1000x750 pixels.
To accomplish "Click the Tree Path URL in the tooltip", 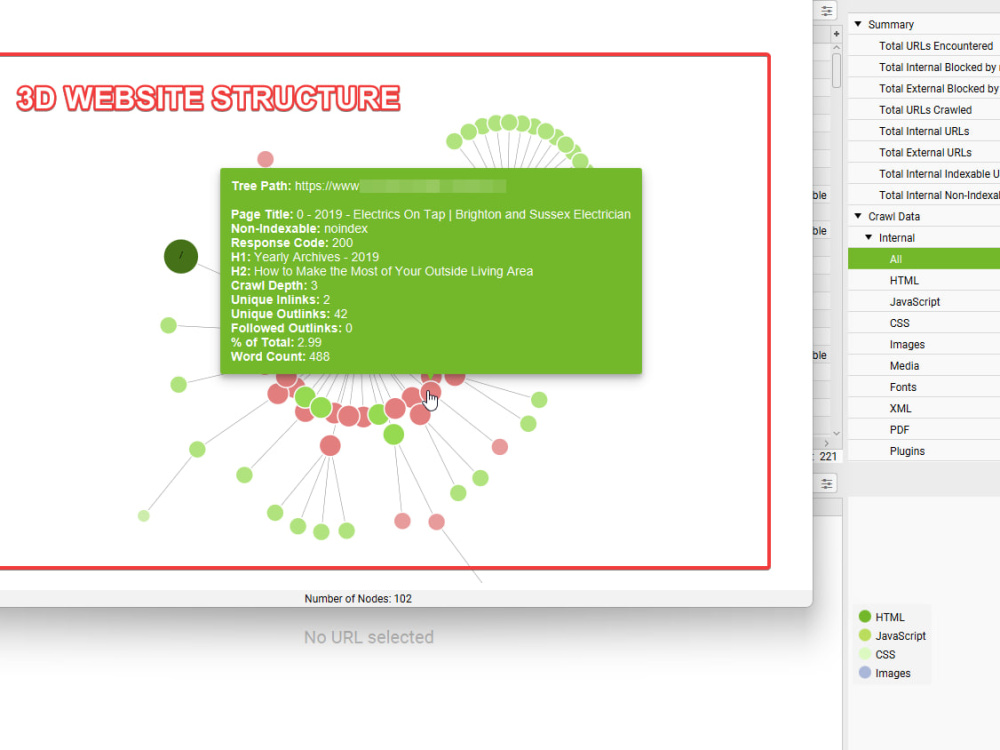I will click(x=401, y=186).
